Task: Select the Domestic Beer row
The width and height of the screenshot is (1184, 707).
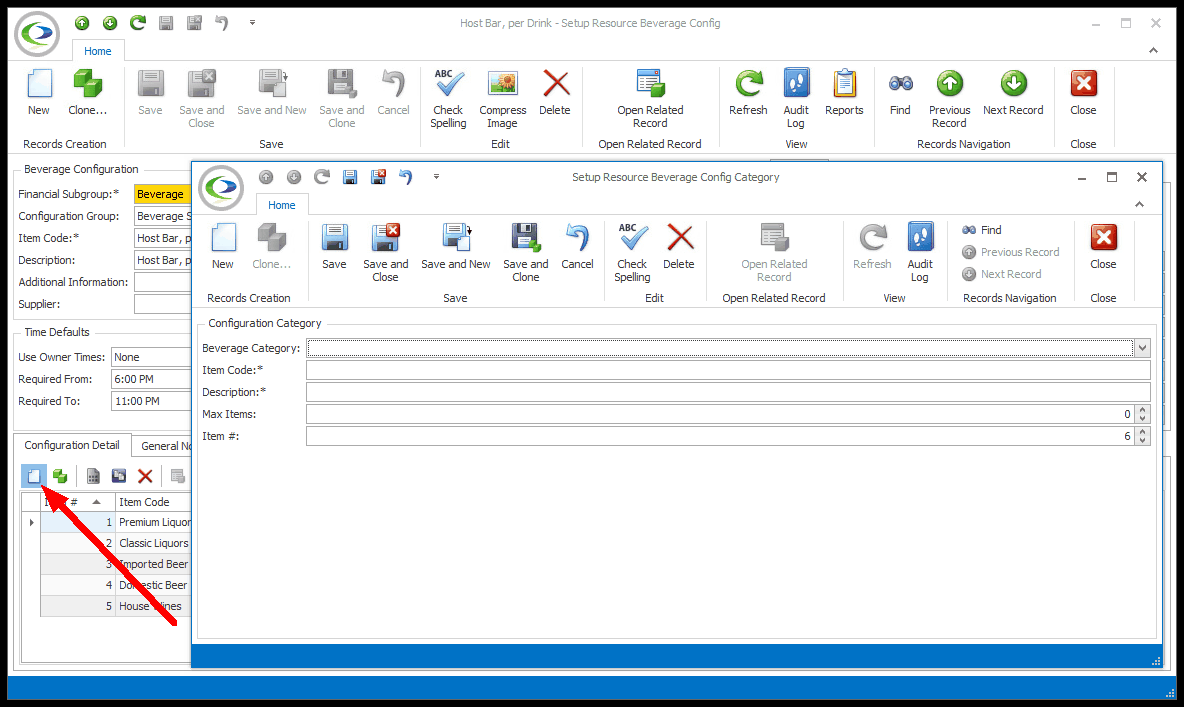Action: [x=116, y=585]
